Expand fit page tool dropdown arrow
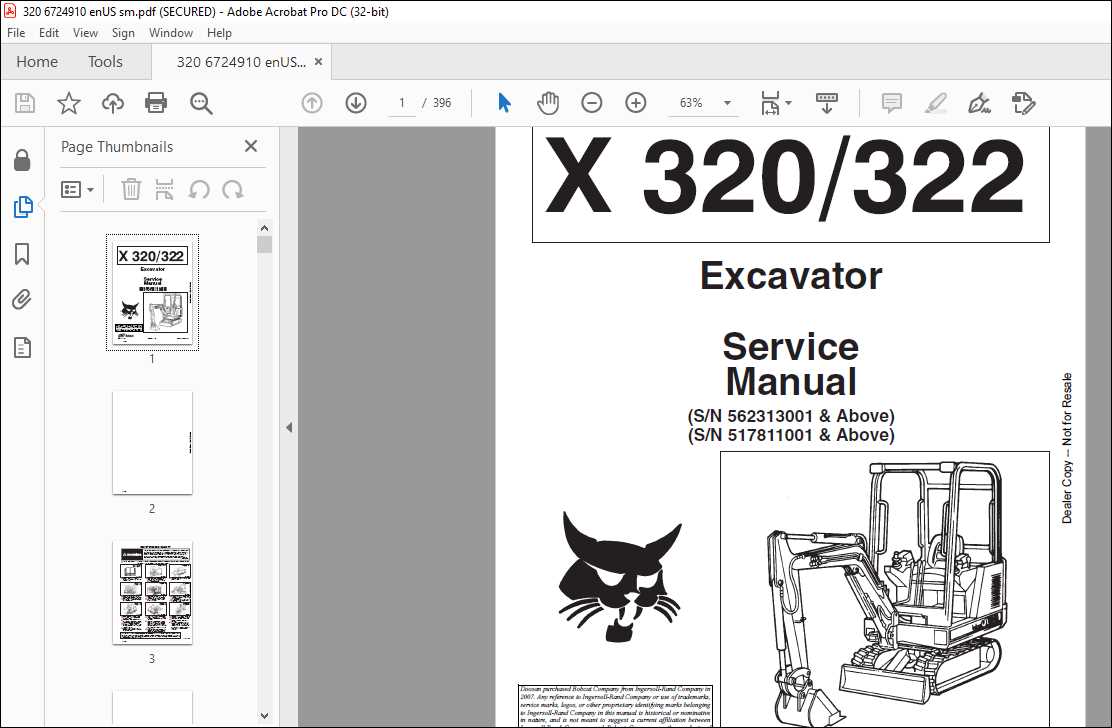The image size is (1112, 728). pyautogui.click(x=789, y=103)
